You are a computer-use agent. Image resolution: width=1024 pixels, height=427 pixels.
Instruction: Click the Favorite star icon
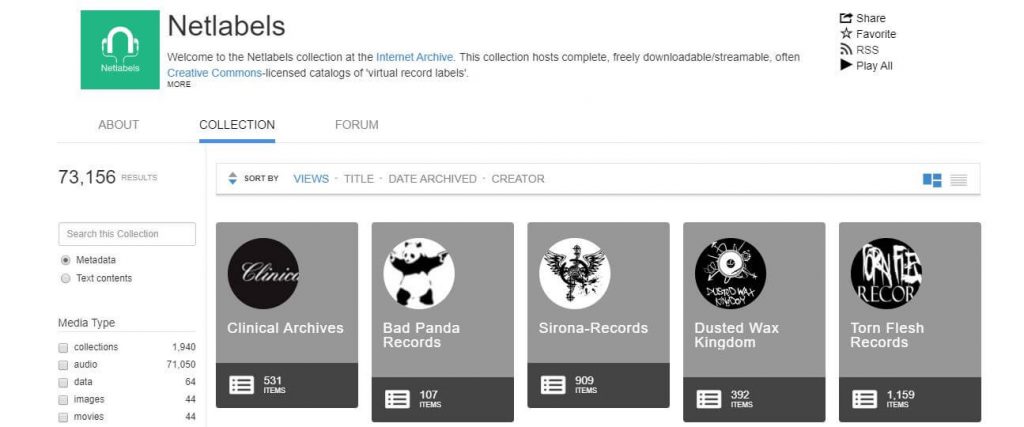(846, 34)
